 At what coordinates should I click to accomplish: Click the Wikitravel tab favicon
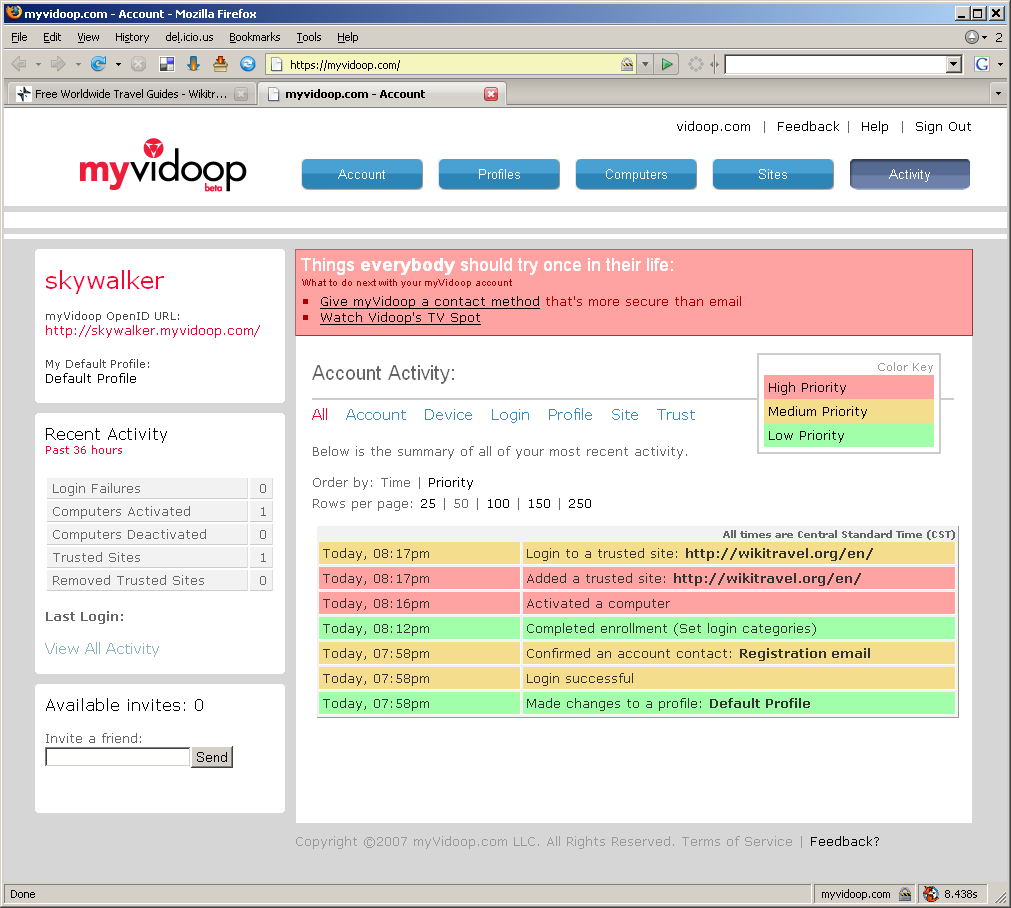[x=24, y=94]
